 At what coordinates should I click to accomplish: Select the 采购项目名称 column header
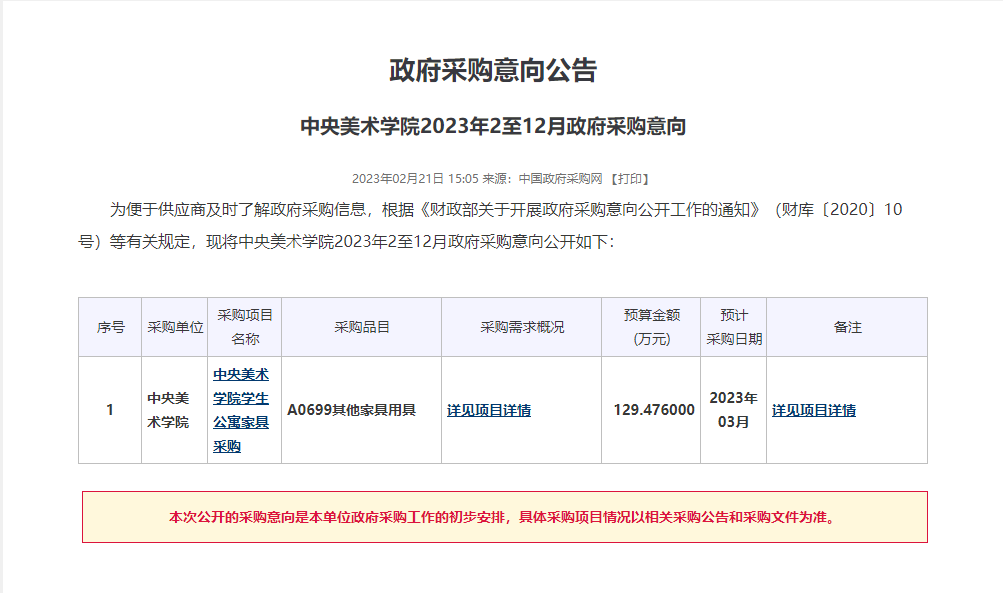tap(244, 327)
